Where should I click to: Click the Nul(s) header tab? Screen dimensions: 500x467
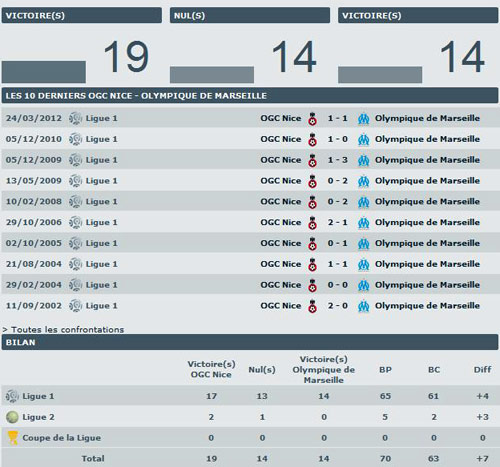click(250, 15)
